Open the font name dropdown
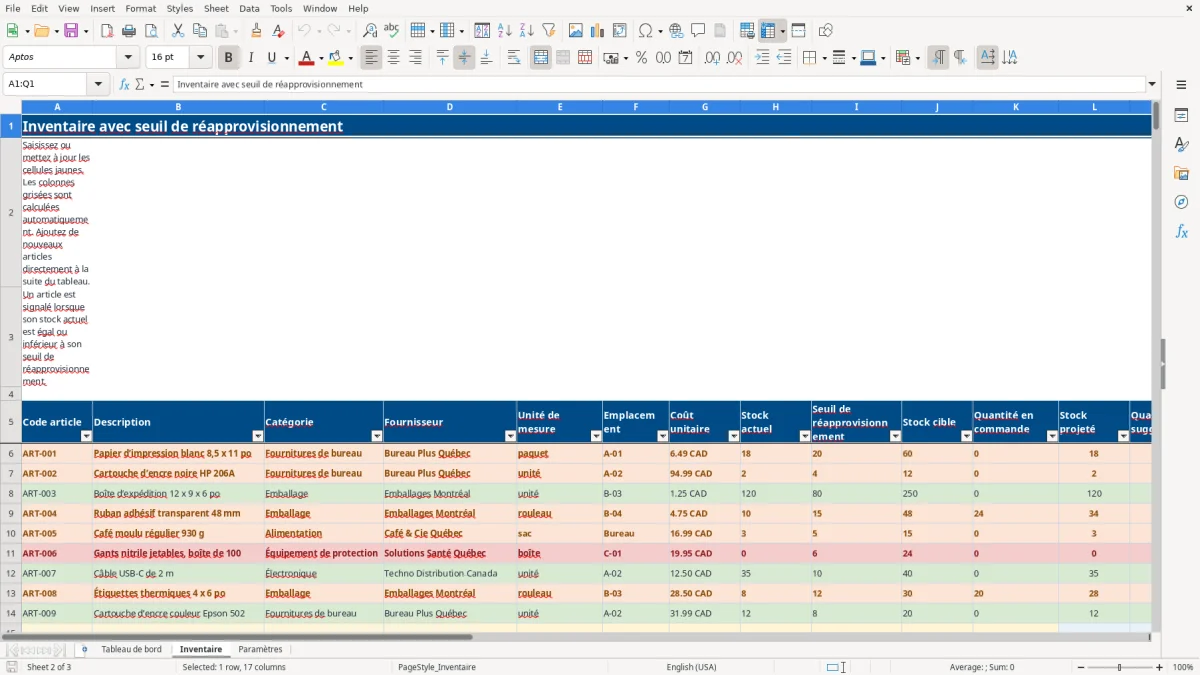This screenshot has width=1200, height=675. tap(128, 58)
